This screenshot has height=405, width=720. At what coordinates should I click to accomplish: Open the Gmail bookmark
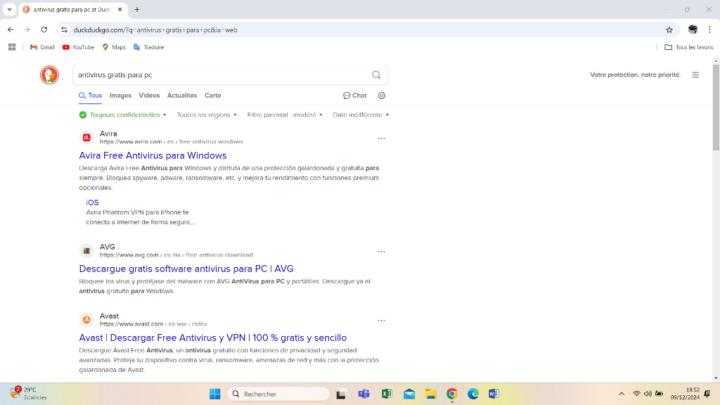pos(42,47)
